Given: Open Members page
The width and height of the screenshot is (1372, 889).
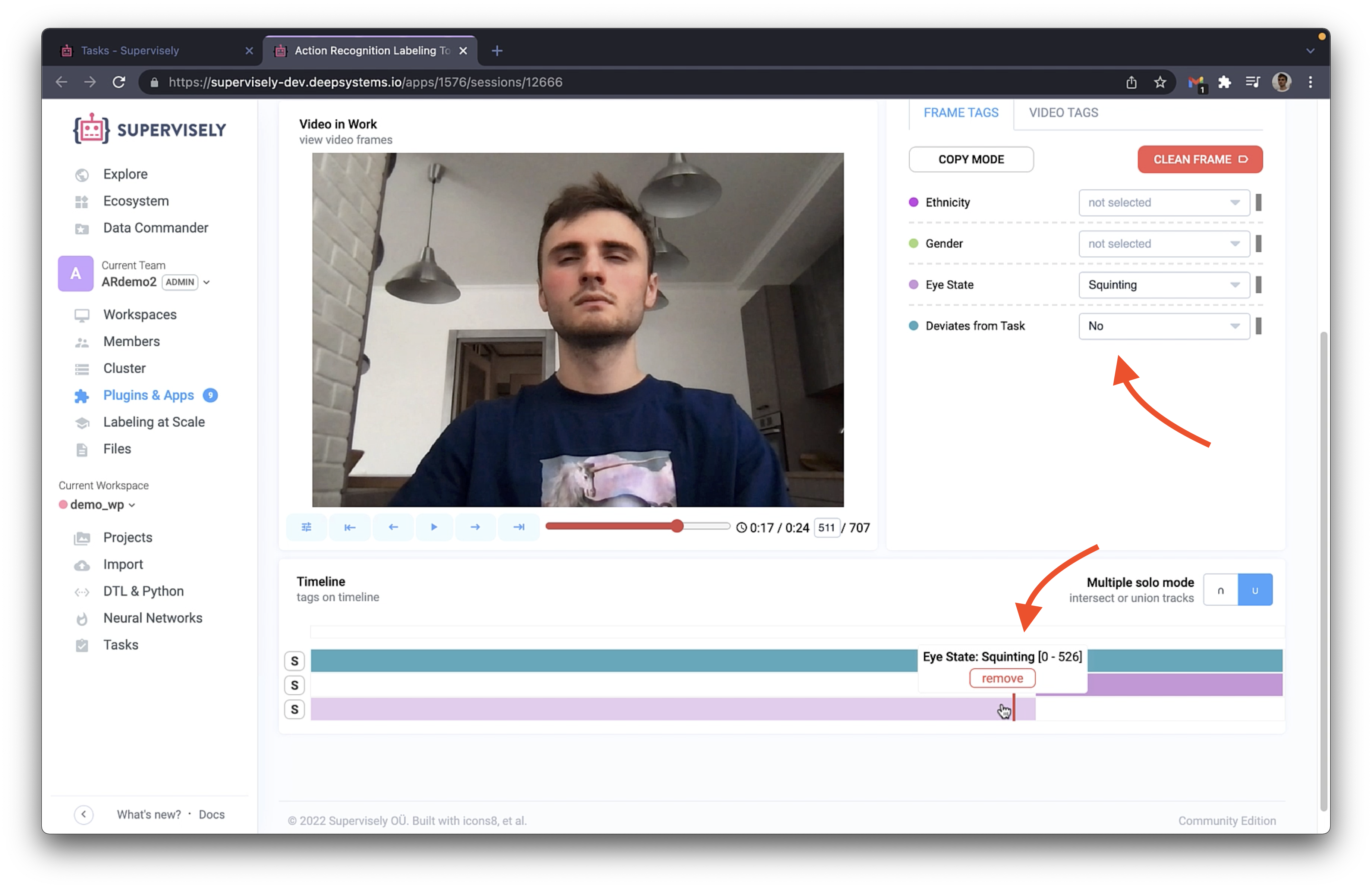Looking at the screenshot, I should pyautogui.click(x=132, y=341).
